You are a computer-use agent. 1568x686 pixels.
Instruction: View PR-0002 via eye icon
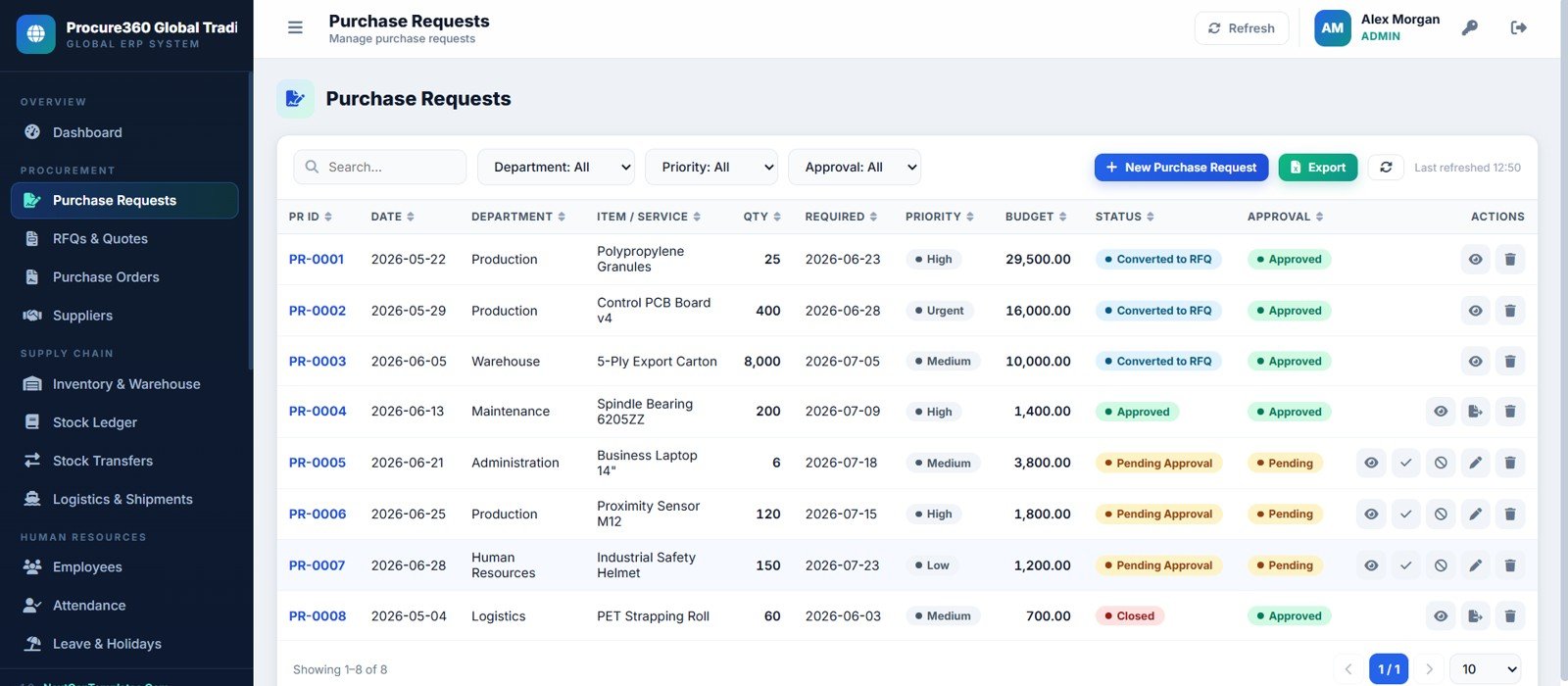(1475, 311)
